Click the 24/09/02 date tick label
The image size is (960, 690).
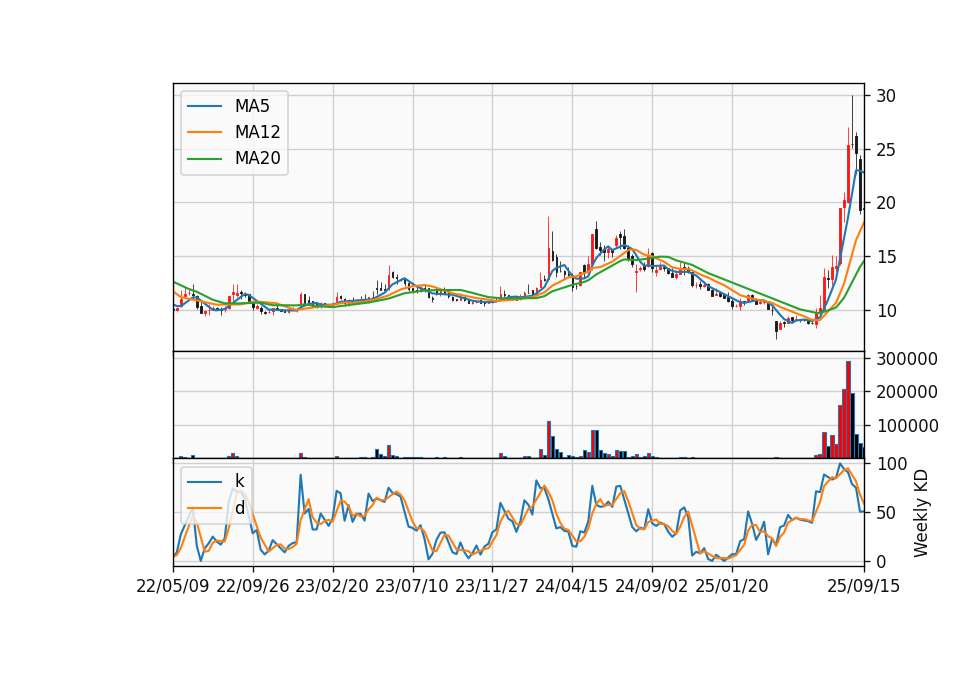pos(651,586)
